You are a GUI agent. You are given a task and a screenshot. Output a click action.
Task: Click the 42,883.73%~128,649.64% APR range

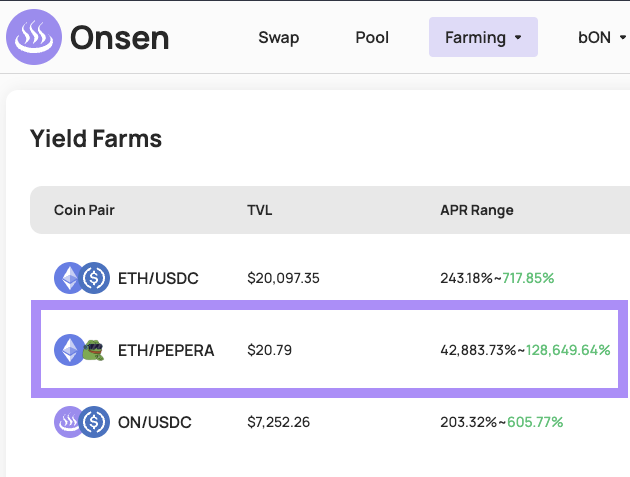526,350
